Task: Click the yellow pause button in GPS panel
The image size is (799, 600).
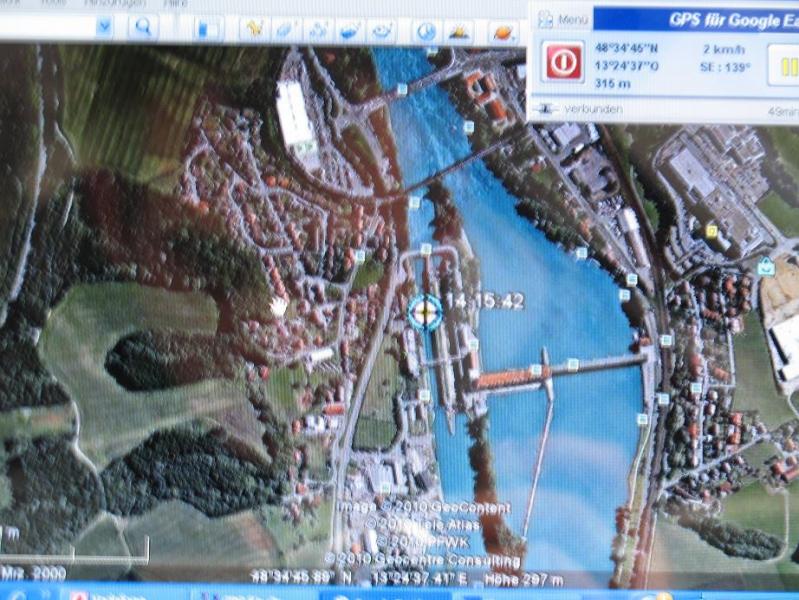Action: 786,67
